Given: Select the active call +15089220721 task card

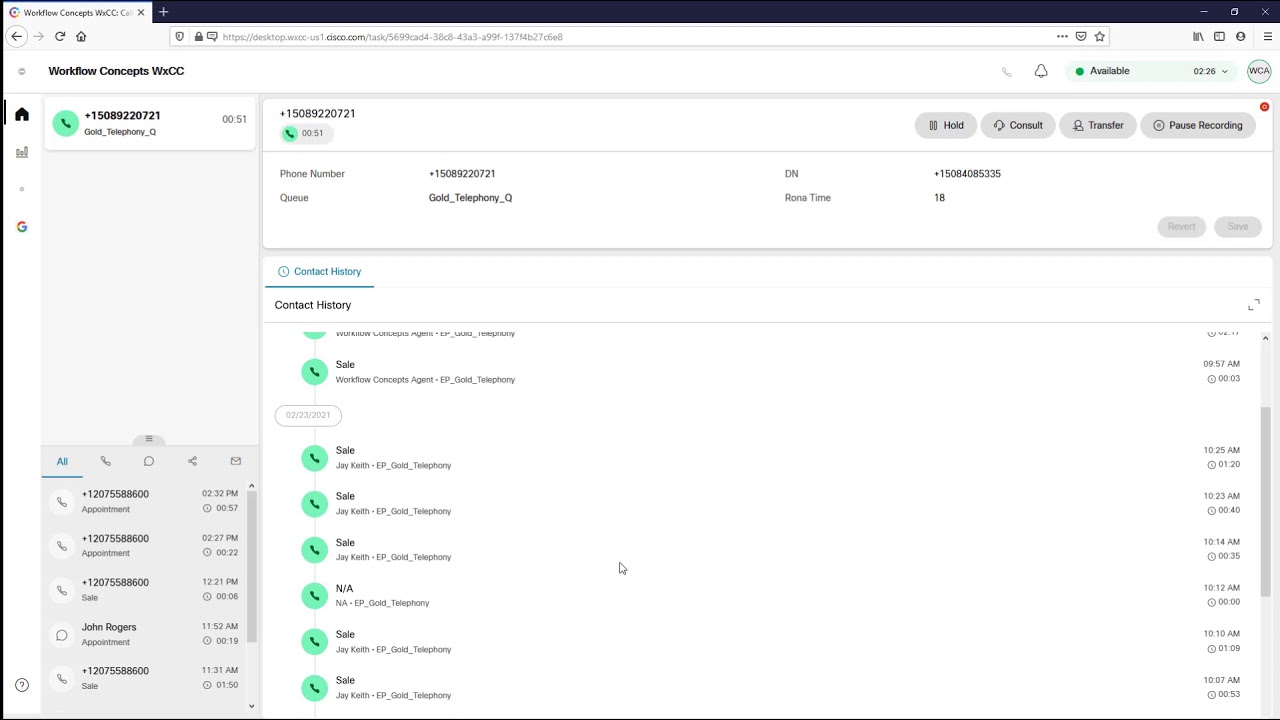Looking at the screenshot, I should (x=150, y=123).
